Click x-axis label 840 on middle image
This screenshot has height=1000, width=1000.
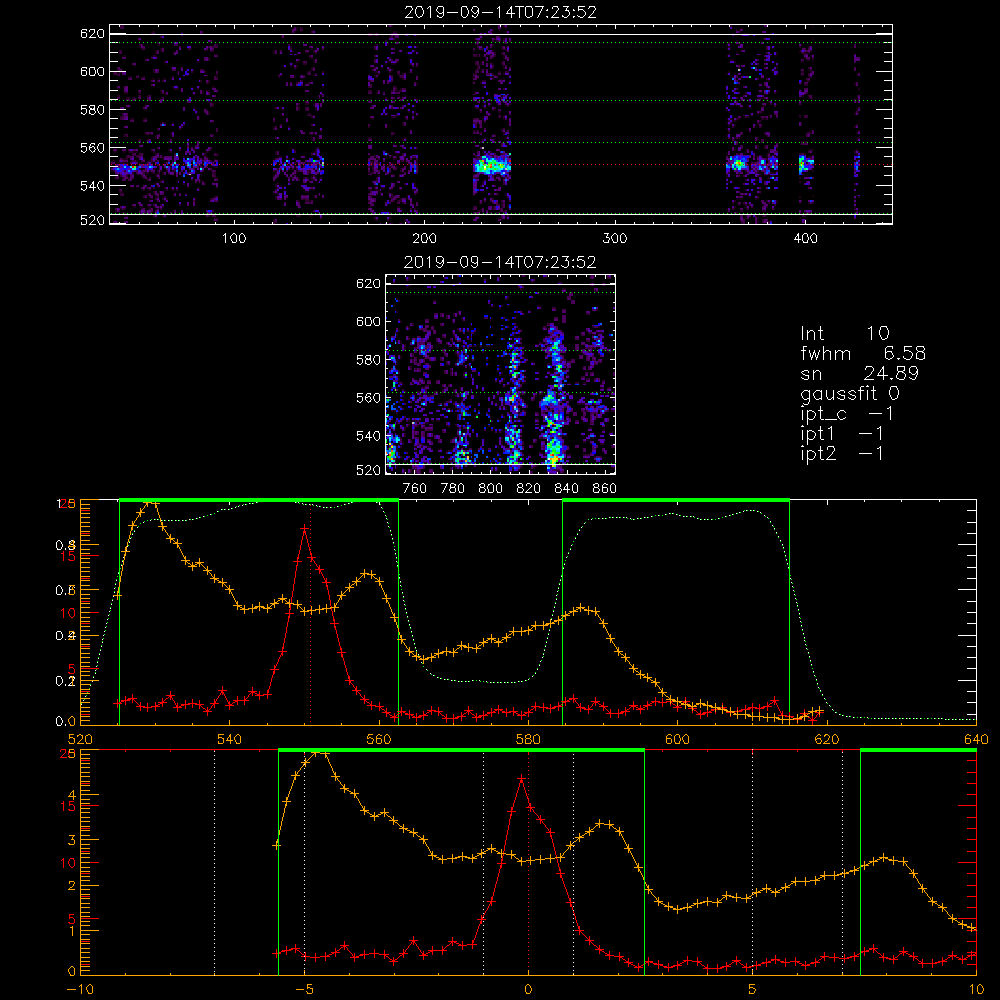(566, 488)
